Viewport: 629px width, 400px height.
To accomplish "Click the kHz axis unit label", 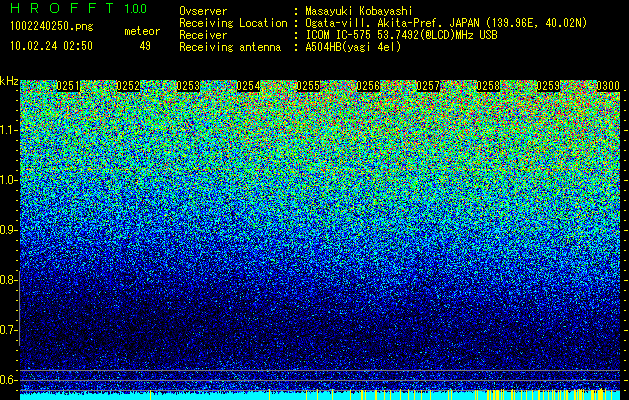I will [x=9, y=81].
